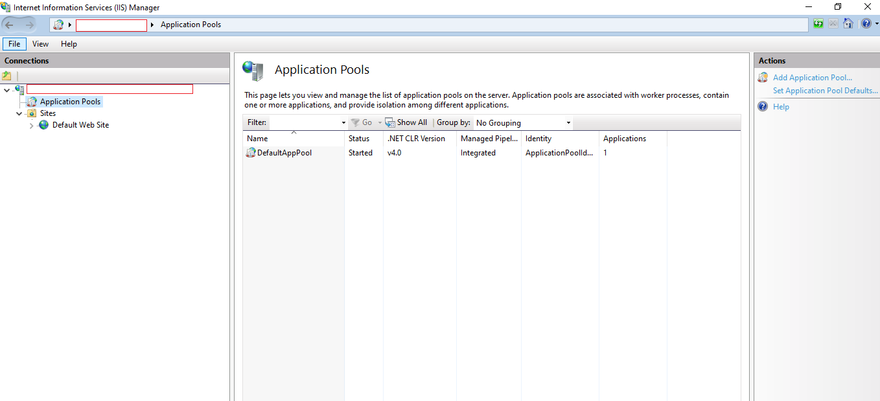This screenshot has width=880, height=401.
Task: Open the Group by No Grouping dropdown
Action: pyautogui.click(x=568, y=123)
